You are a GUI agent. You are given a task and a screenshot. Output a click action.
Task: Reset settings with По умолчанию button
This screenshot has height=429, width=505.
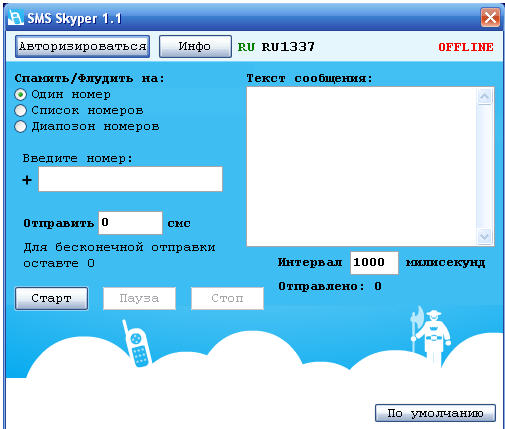(435, 413)
